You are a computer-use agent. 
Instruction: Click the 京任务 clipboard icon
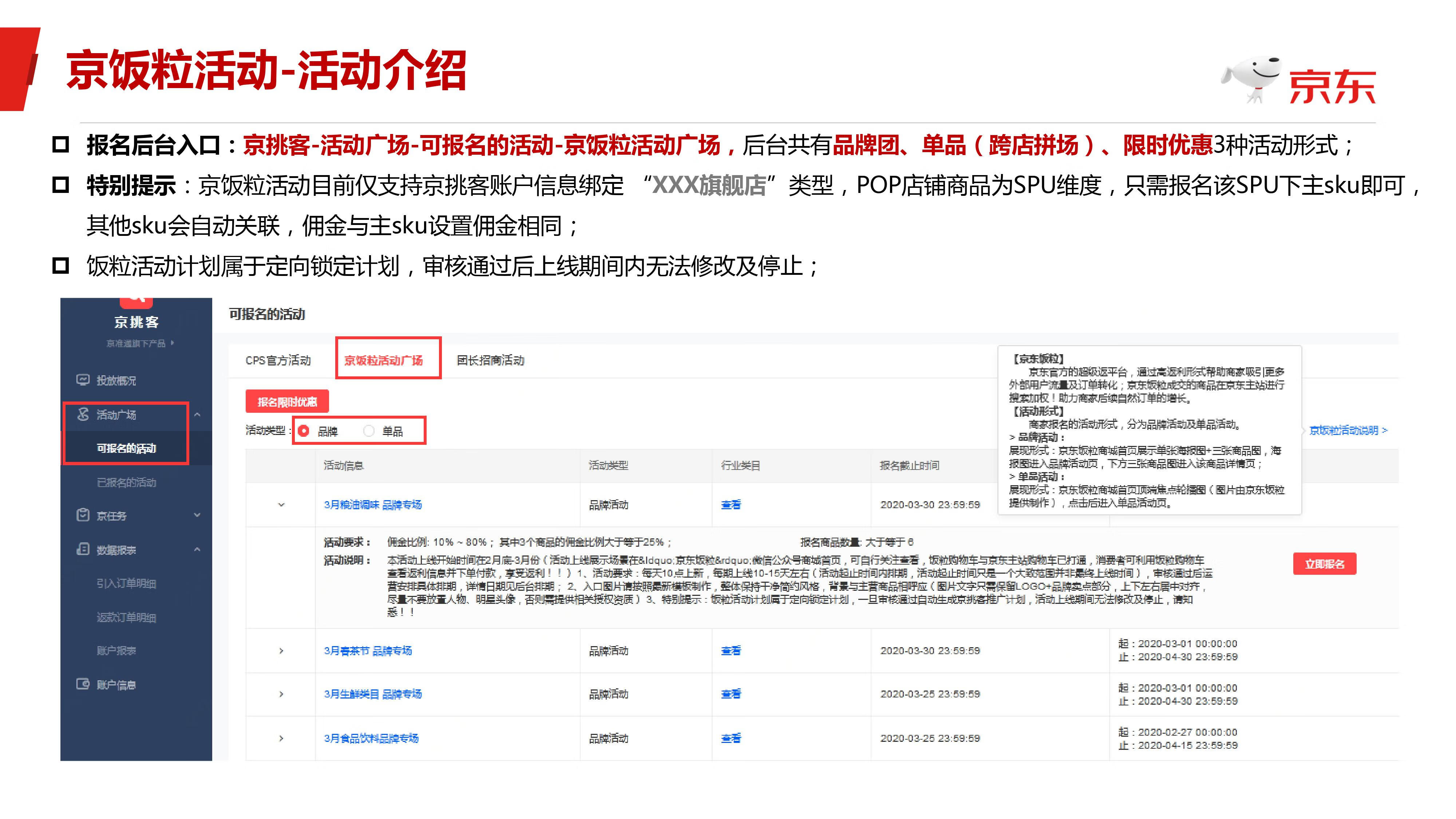(83, 515)
